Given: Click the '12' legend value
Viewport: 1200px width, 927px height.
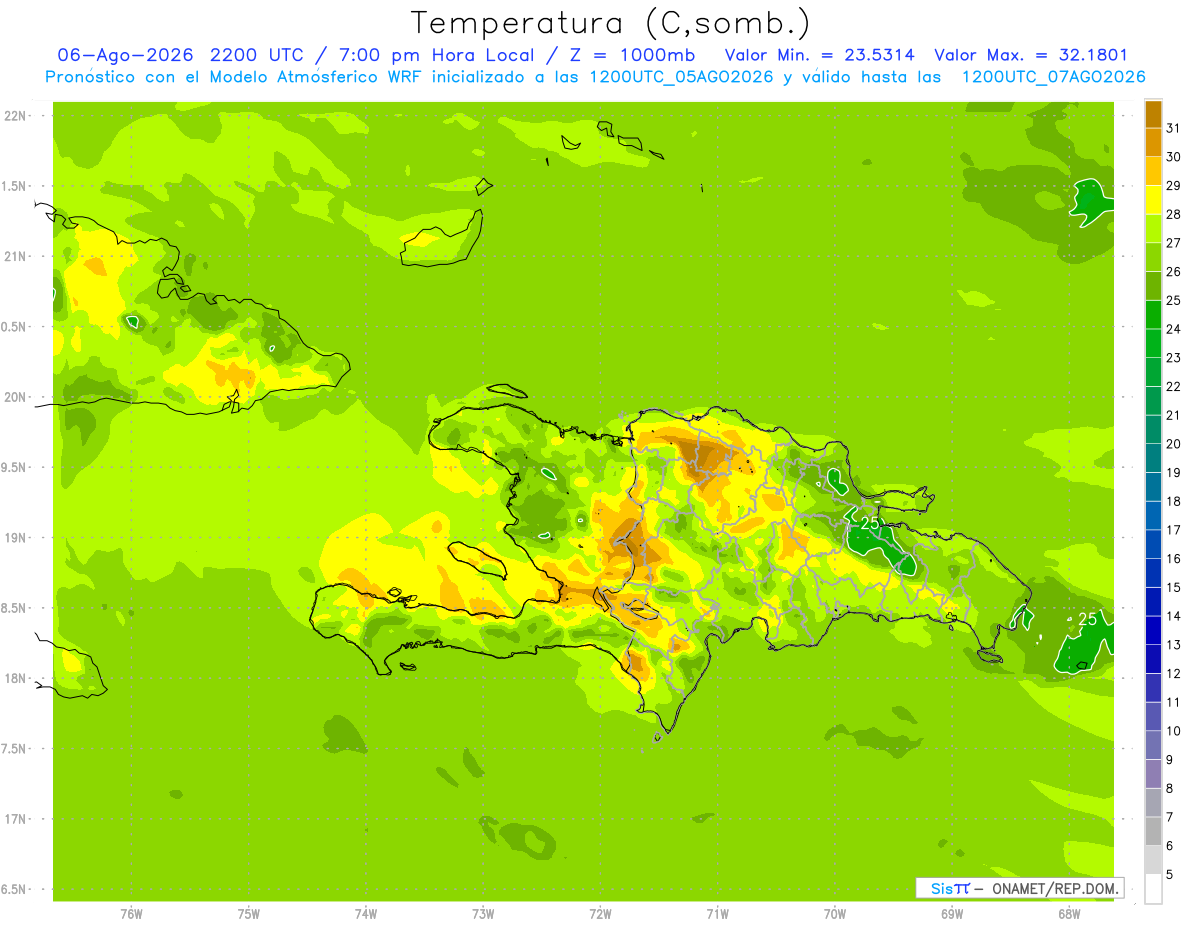Looking at the screenshot, I should (x=1174, y=674).
